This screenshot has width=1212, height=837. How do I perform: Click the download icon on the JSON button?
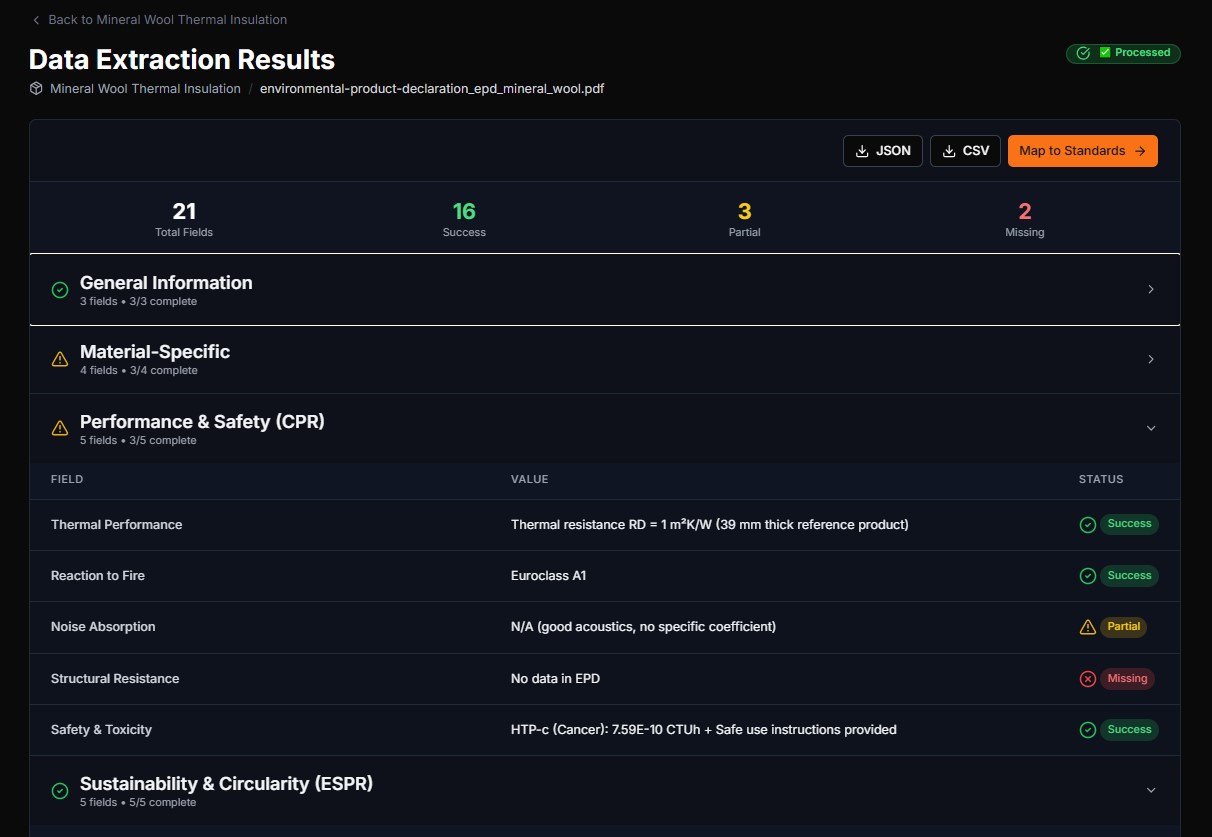(861, 150)
